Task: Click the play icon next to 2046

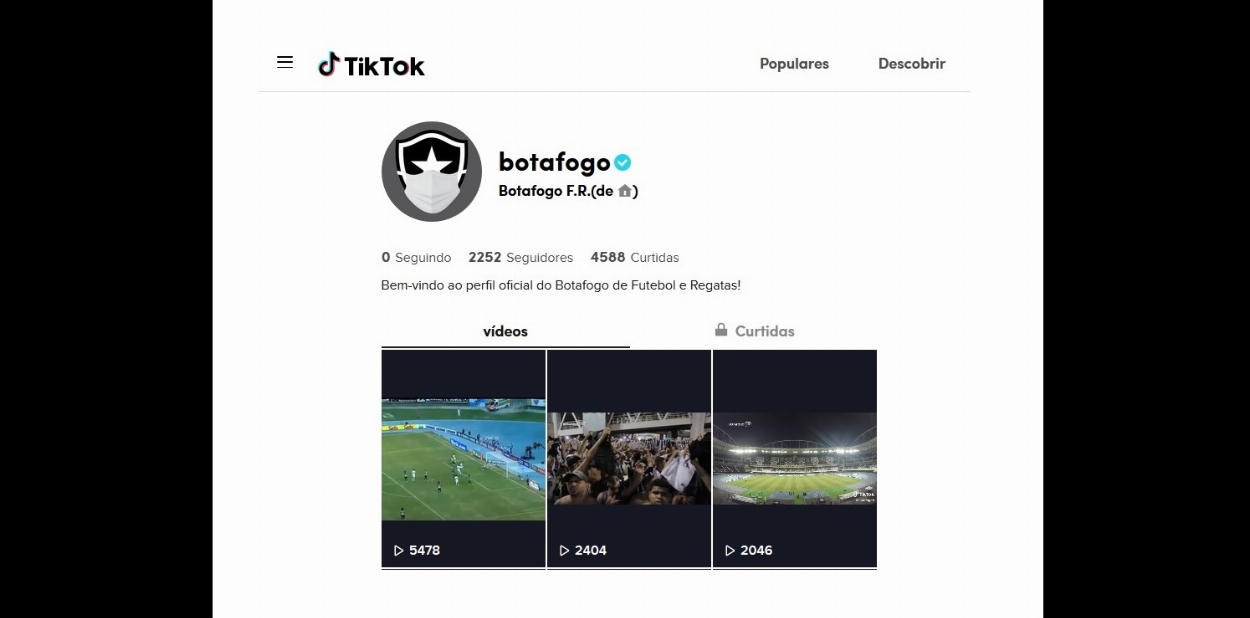Action: click(730, 551)
